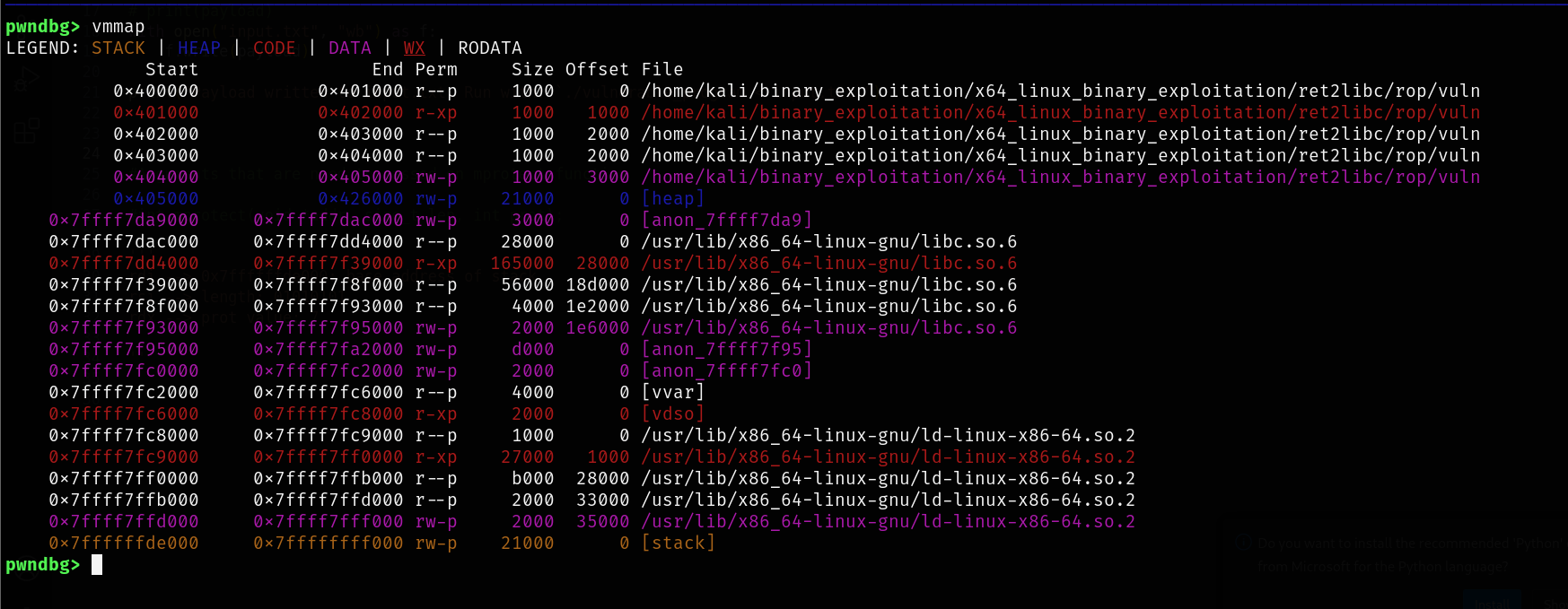This screenshot has width=1568, height=609.
Task: Click the vmmap command text
Action: 118,27
